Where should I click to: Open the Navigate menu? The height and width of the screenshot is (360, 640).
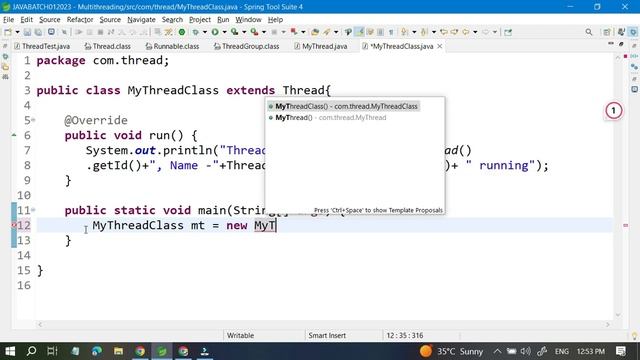point(141,20)
